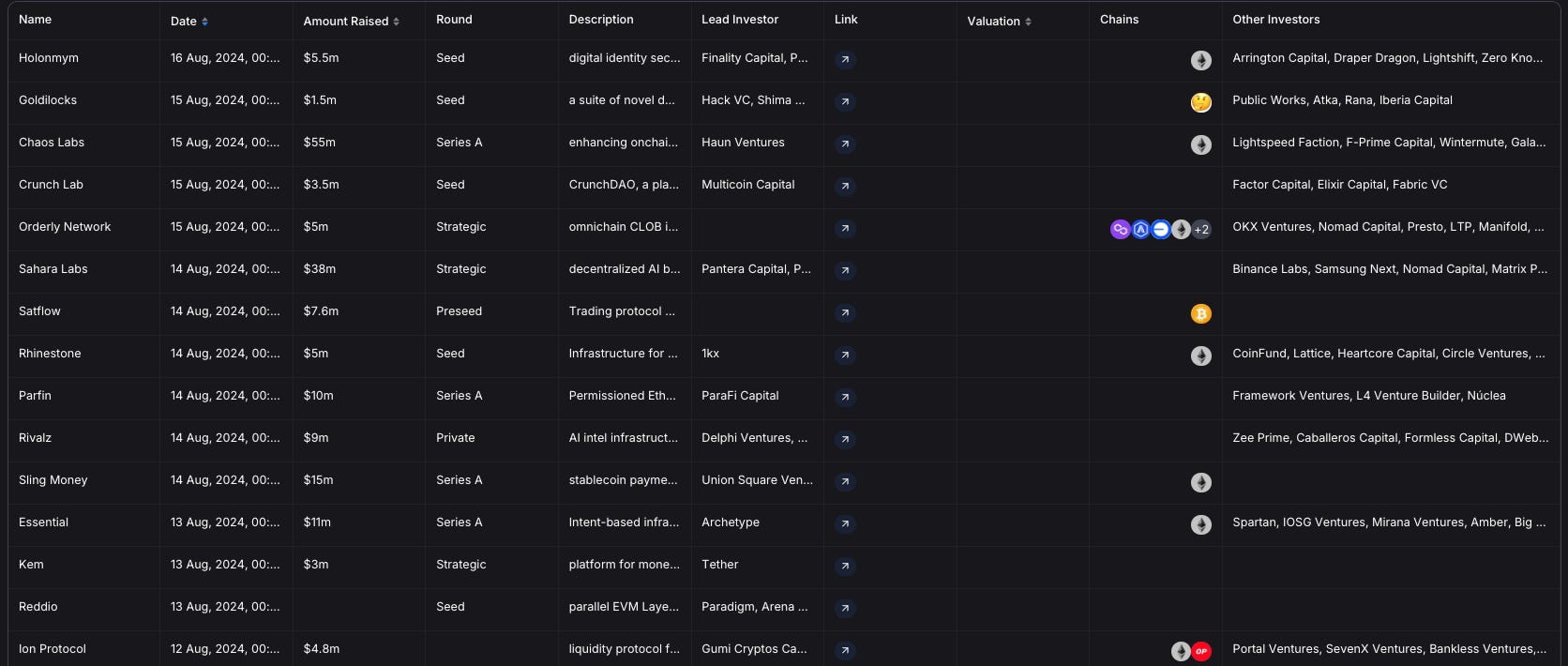The height and width of the screenshot is (666, 1568).
Task: Open the external link arrow for Orderly Network
Action: tap(845, 228)
